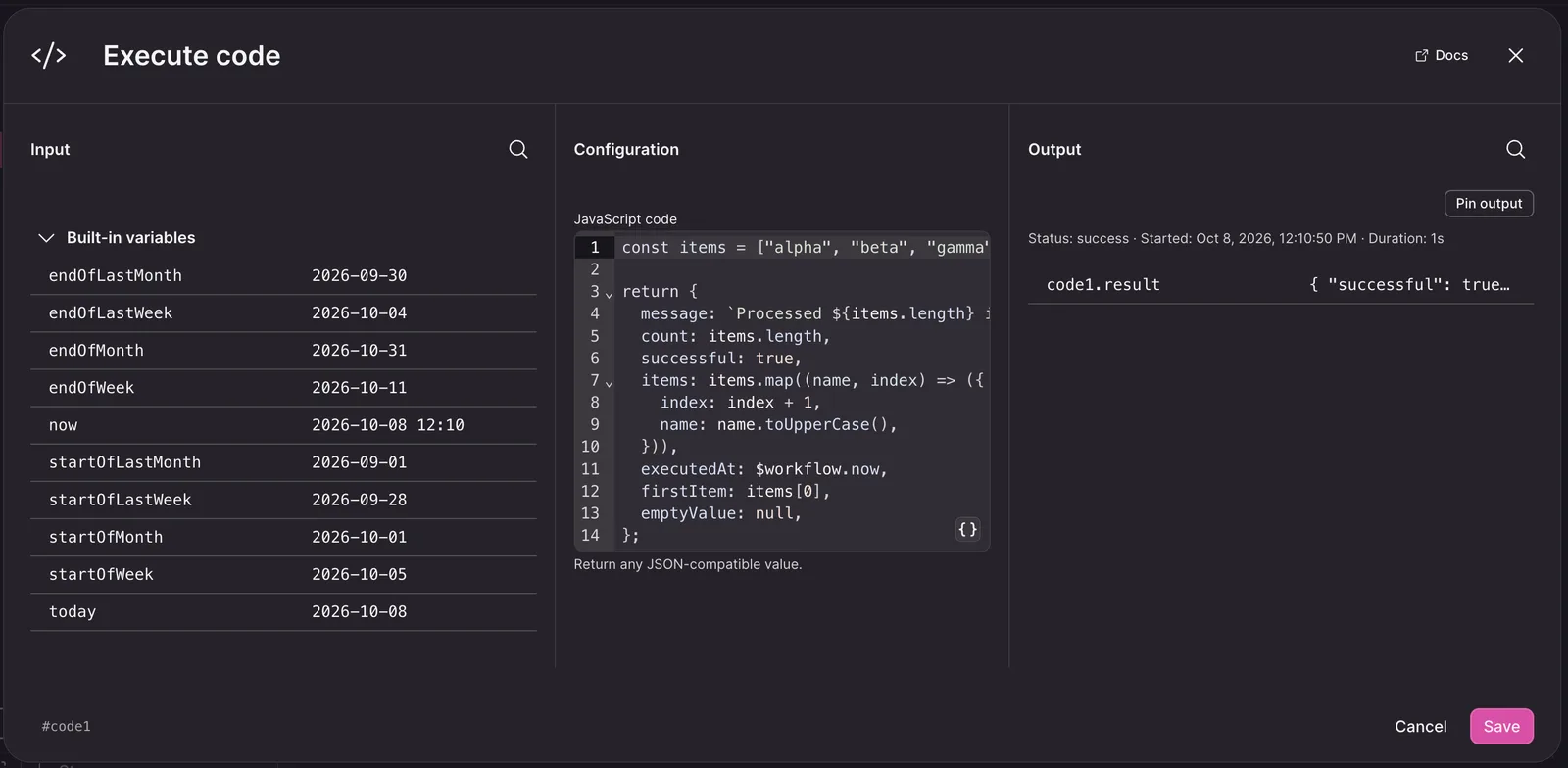
Task: Click the endOfMonth variable
Action: 283,351
